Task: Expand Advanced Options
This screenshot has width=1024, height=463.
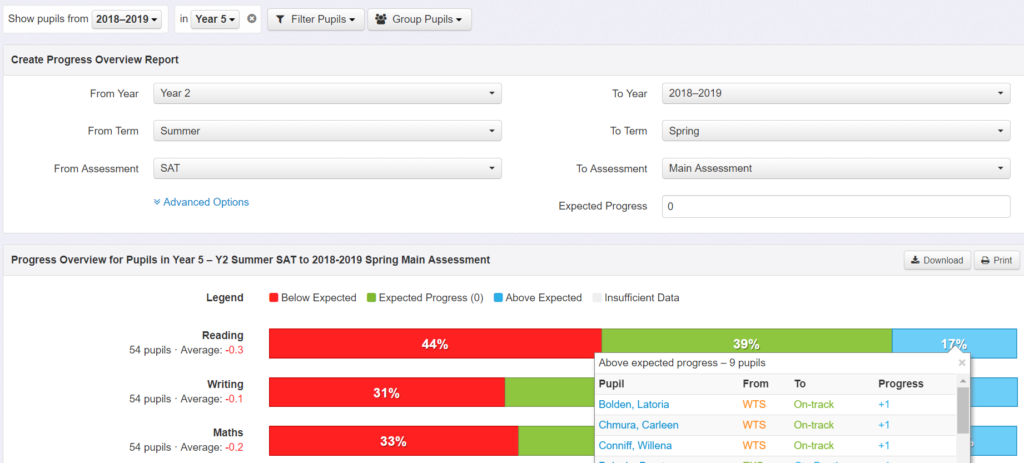Action: coord(201,202)
